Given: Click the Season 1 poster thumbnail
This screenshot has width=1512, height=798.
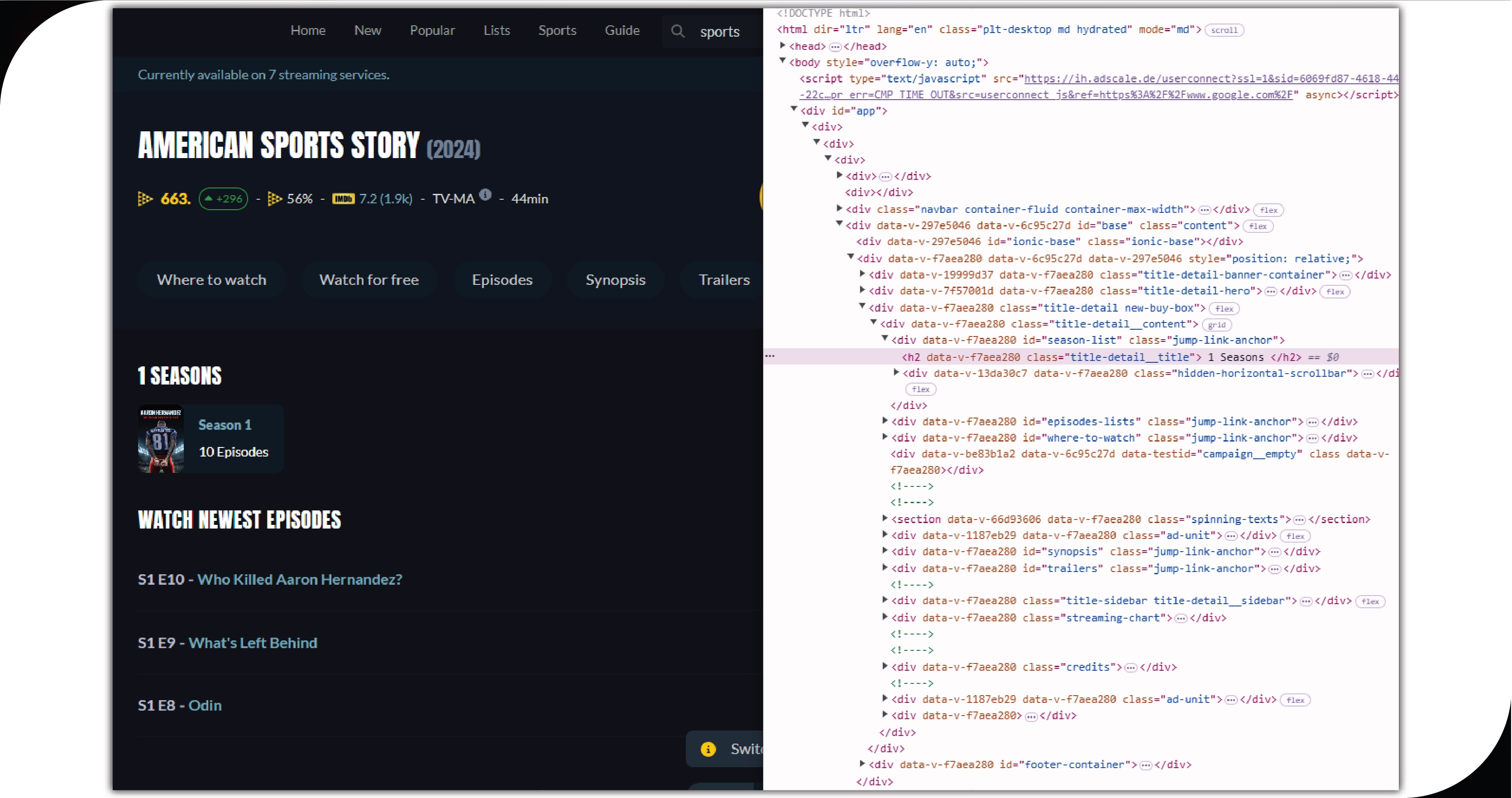Looking at the screenshot, I should [161, 439].
